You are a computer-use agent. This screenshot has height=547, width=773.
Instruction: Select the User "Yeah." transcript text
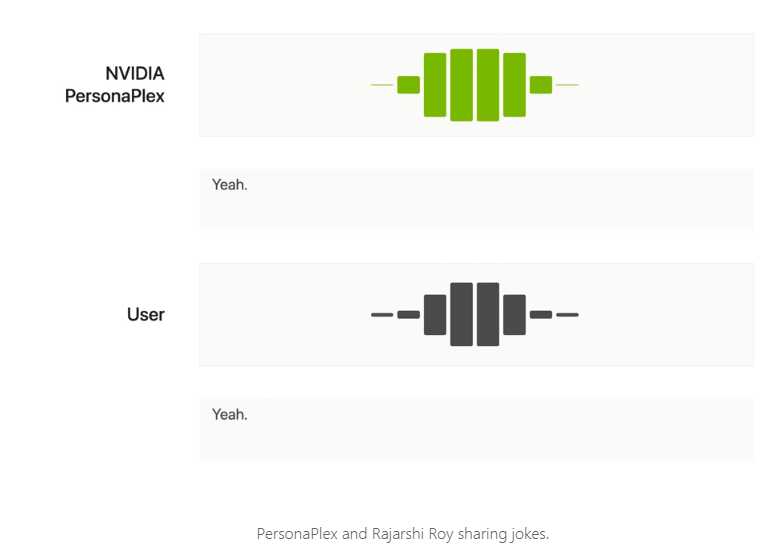pyautogui.click(x=229, y=414)
